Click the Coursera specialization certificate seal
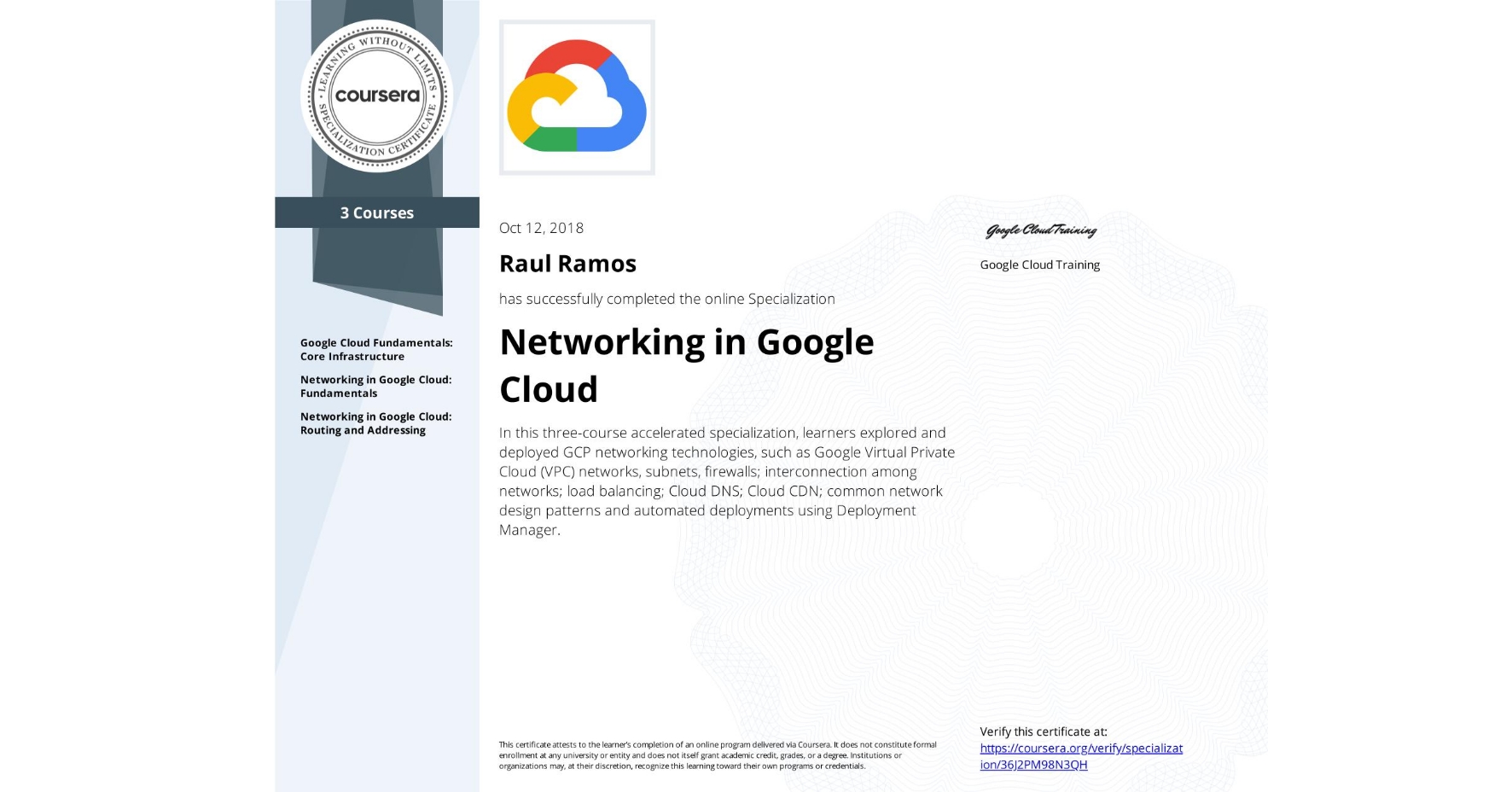This screenshot has width=1512, height=792. tap(376, 96)
